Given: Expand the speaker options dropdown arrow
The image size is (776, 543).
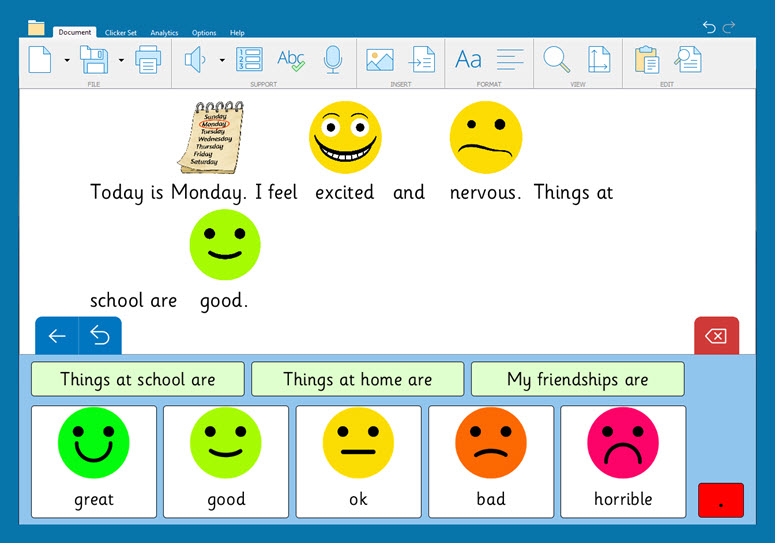Looking at the screenshot, I should coord(221,60).
